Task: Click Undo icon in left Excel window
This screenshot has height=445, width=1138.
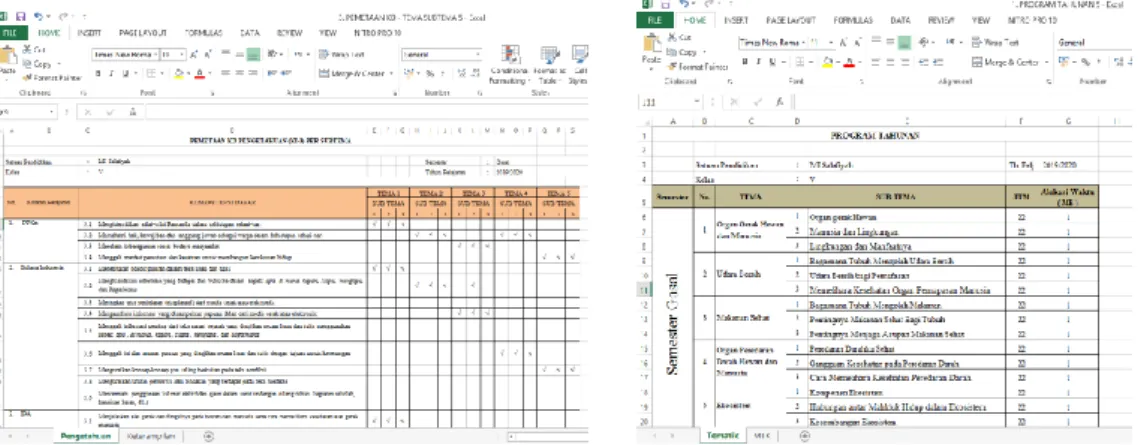Action: coord(38,16)
